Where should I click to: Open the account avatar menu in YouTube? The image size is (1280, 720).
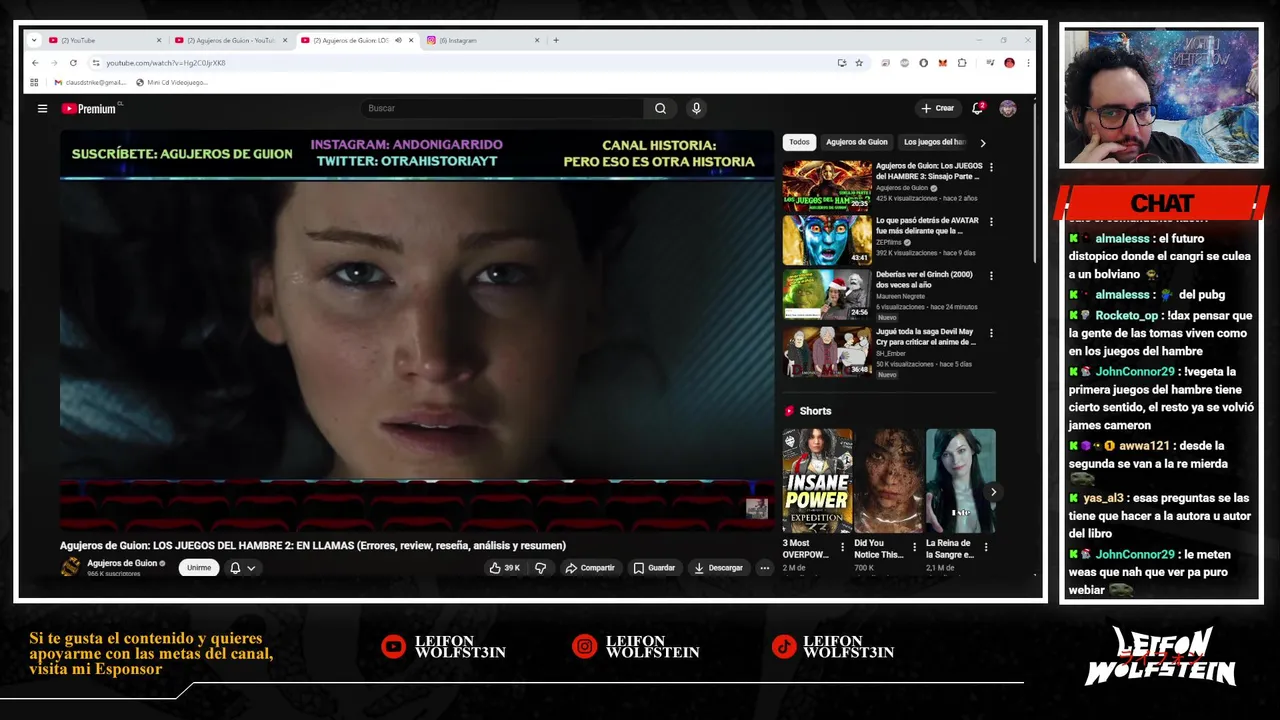point(1007,108)
